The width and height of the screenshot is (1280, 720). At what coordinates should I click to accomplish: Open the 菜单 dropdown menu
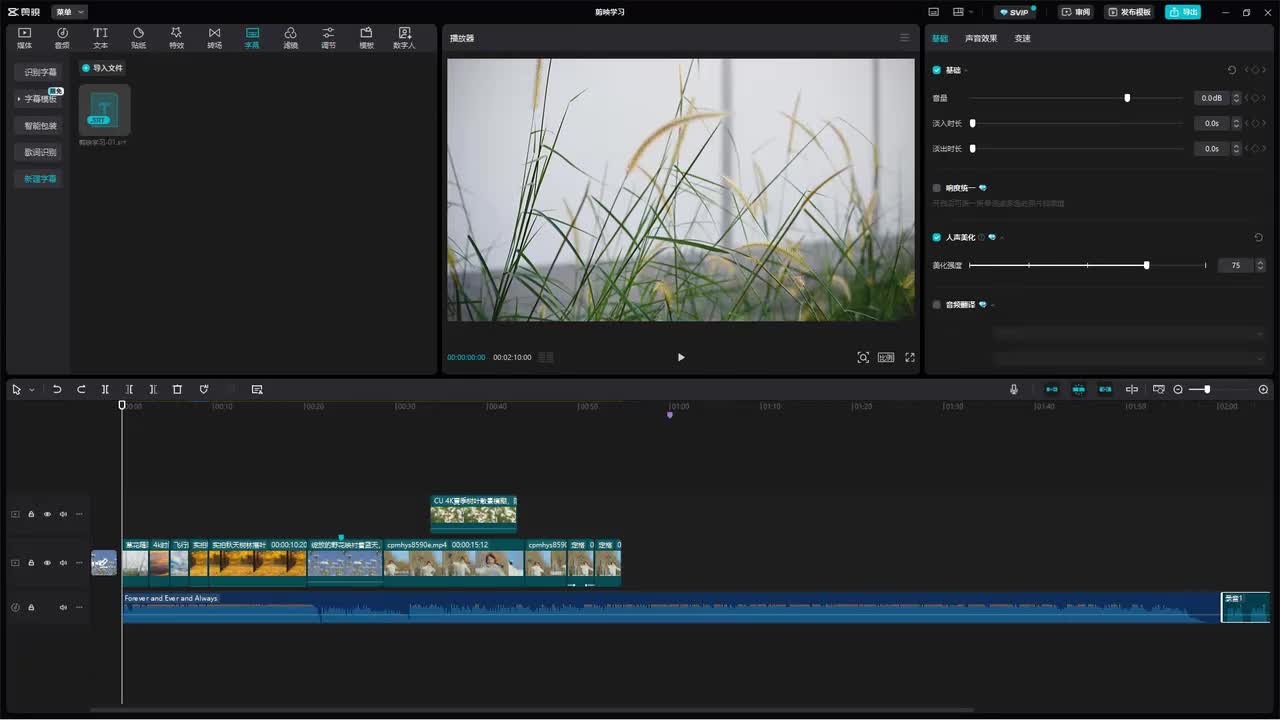coord(69,12)
